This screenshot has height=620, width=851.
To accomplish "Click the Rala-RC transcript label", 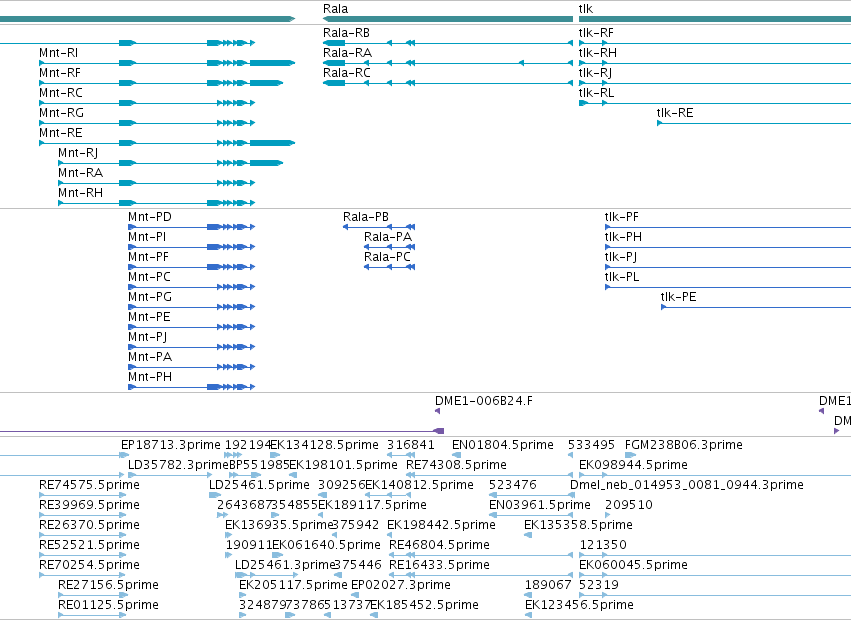I will 347,73.
